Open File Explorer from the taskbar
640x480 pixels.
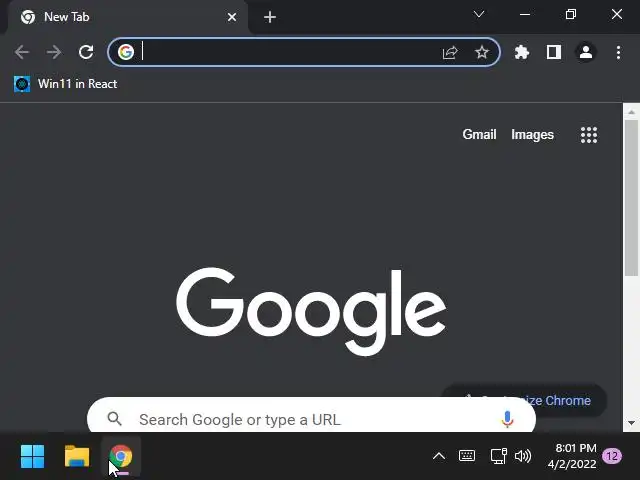click(77, 456)
